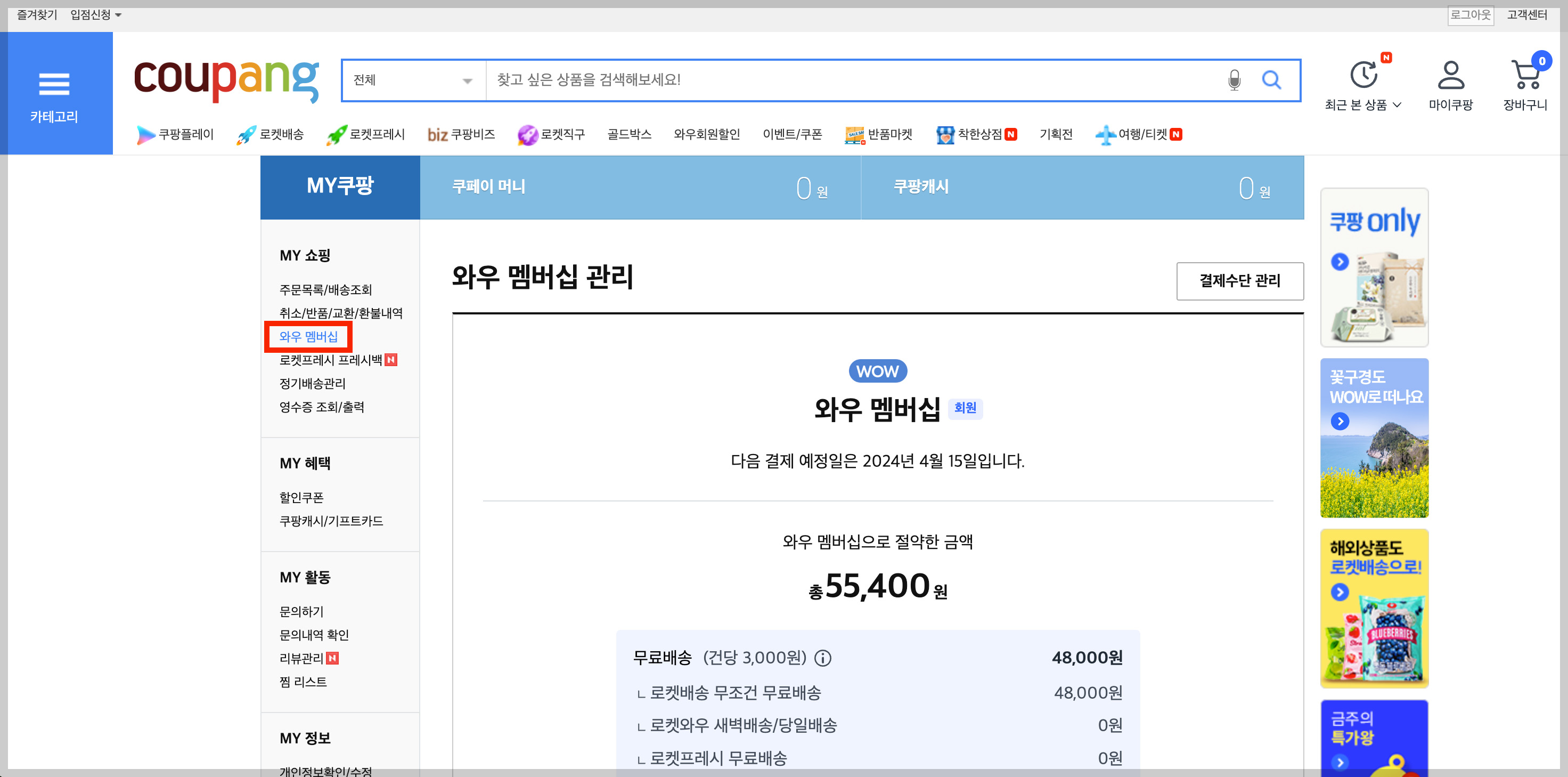The image size is (1568, 777).
Task: Expand 최근 본 상품 chevron
Action: tap(1398, 105)
